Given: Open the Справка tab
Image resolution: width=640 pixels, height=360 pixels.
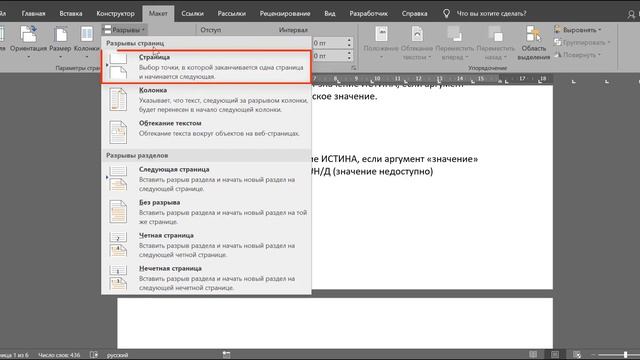Looking at the screenshot, I should (414, 13).
